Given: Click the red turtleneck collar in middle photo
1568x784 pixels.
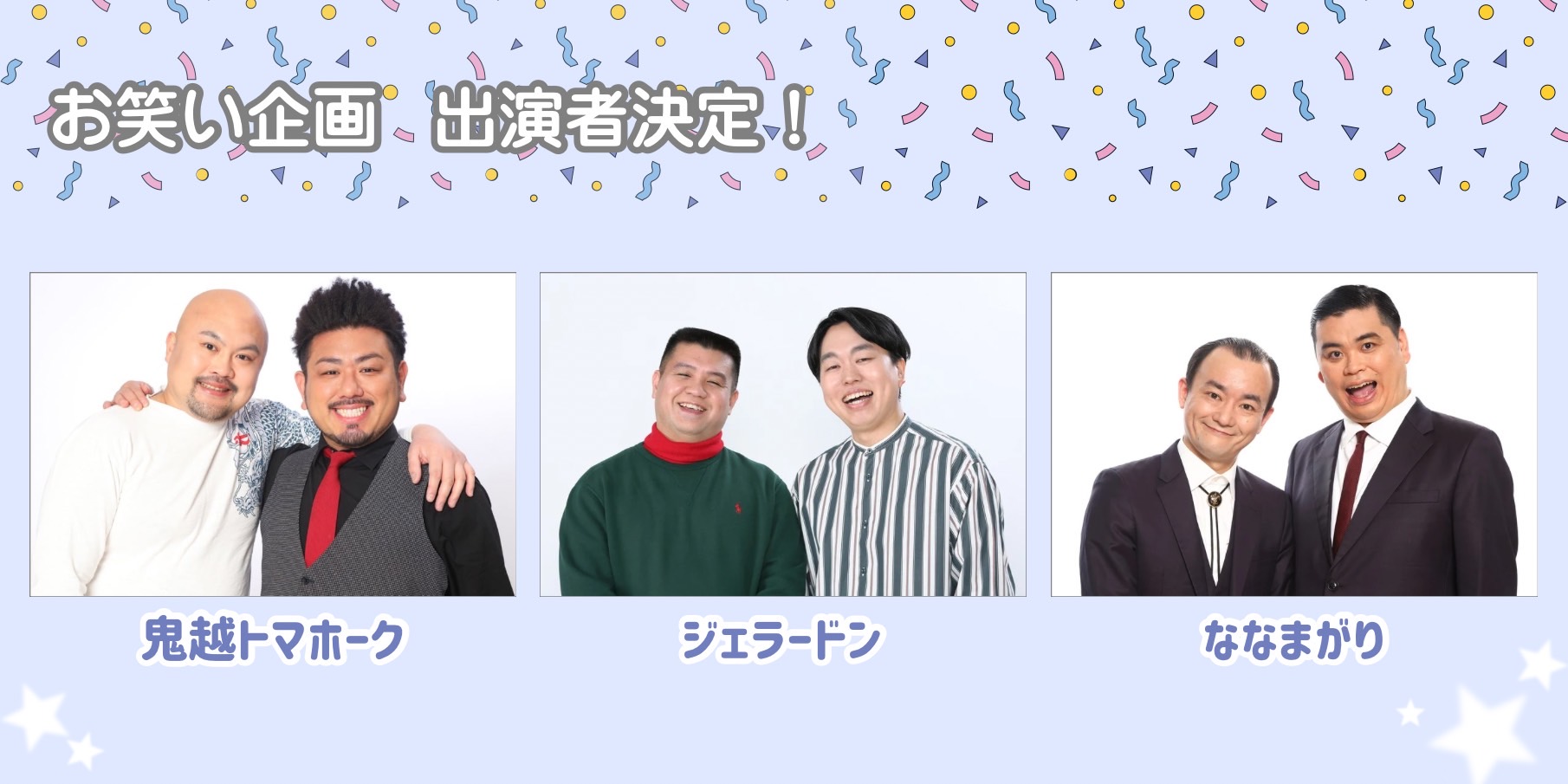Looking at the screenshot, I should (x=684, y=443).
